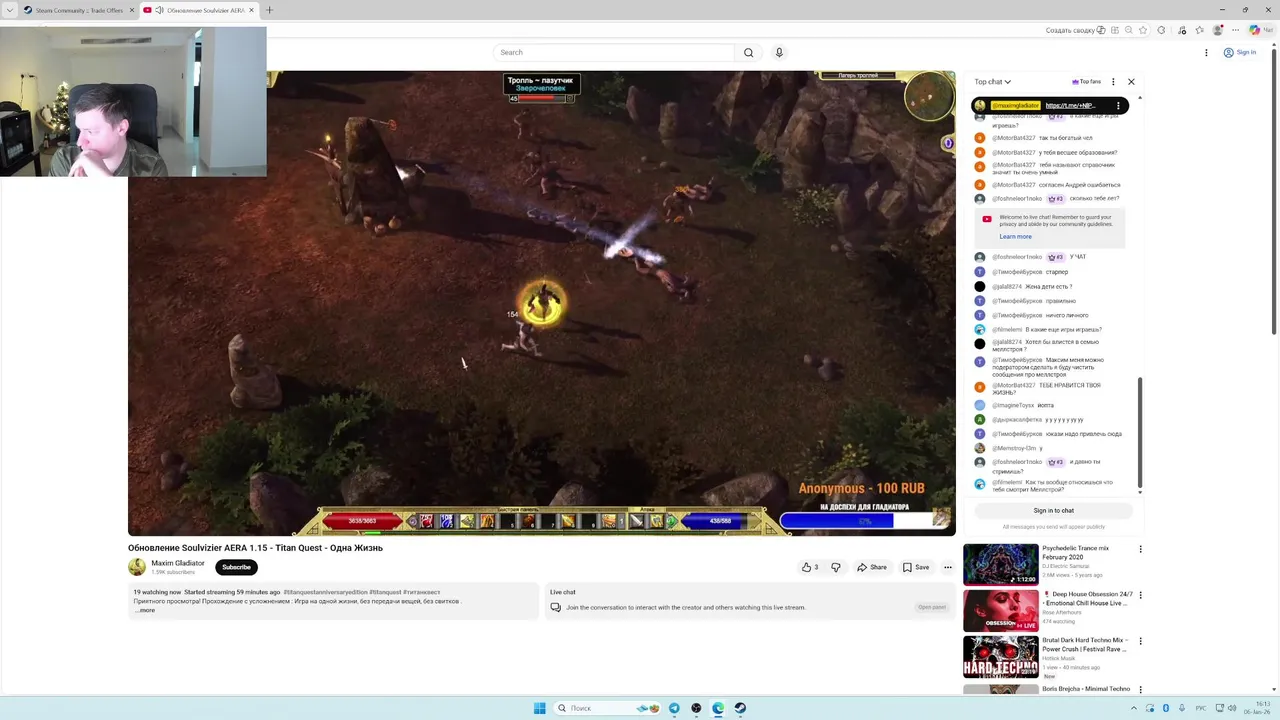1280x720 pixels.
Task: Open options for Boris Brejcha video
Action: click(x=1140, y=689)
